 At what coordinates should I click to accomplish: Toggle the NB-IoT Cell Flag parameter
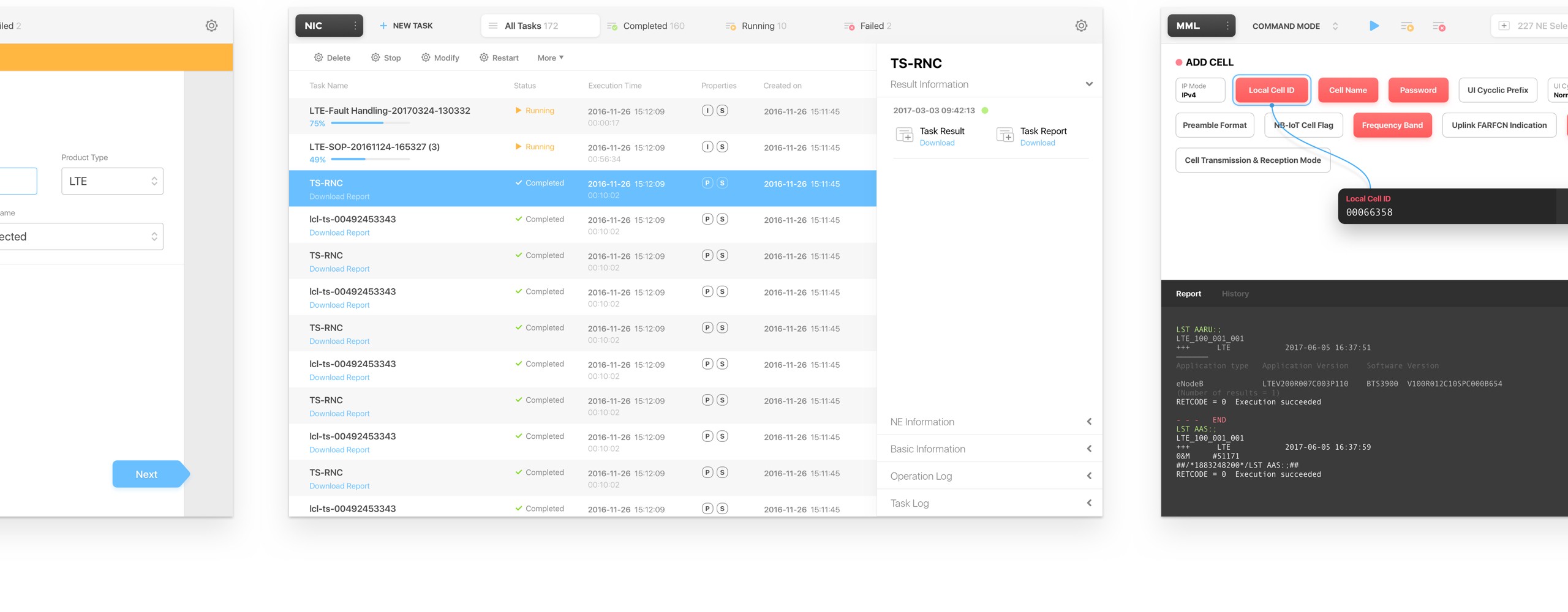[1303, 125]
